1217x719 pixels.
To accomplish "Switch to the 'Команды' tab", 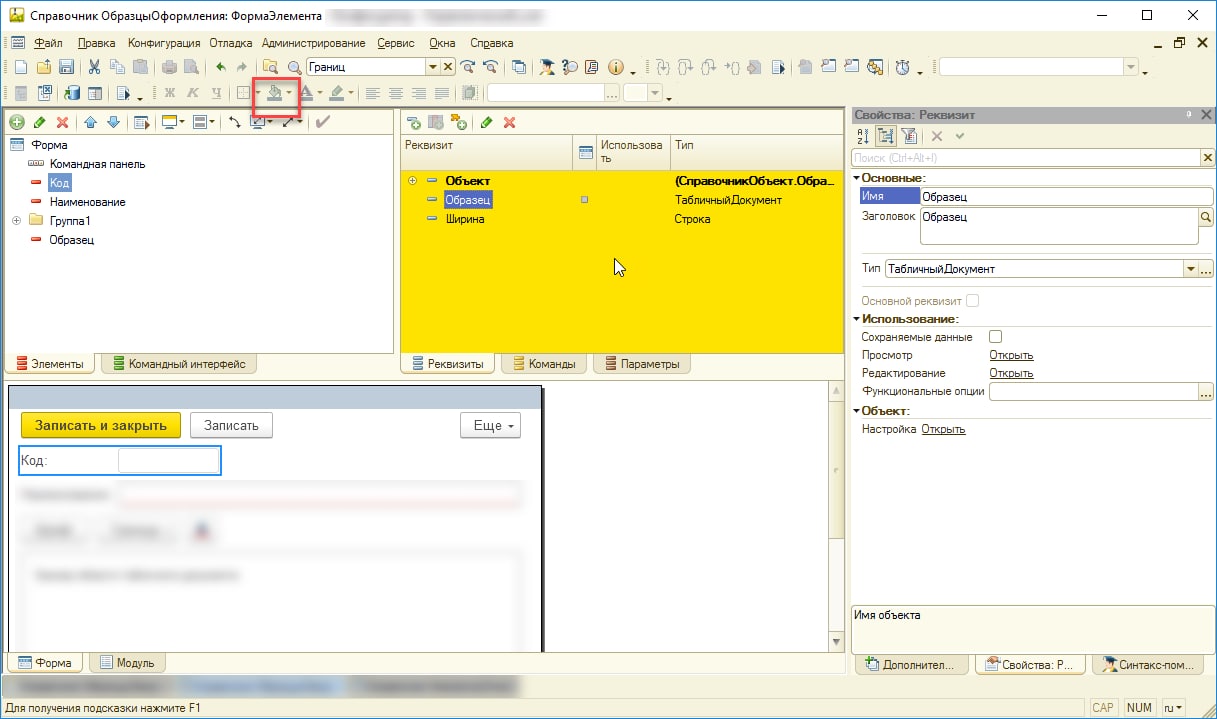I will coord(543,364).
